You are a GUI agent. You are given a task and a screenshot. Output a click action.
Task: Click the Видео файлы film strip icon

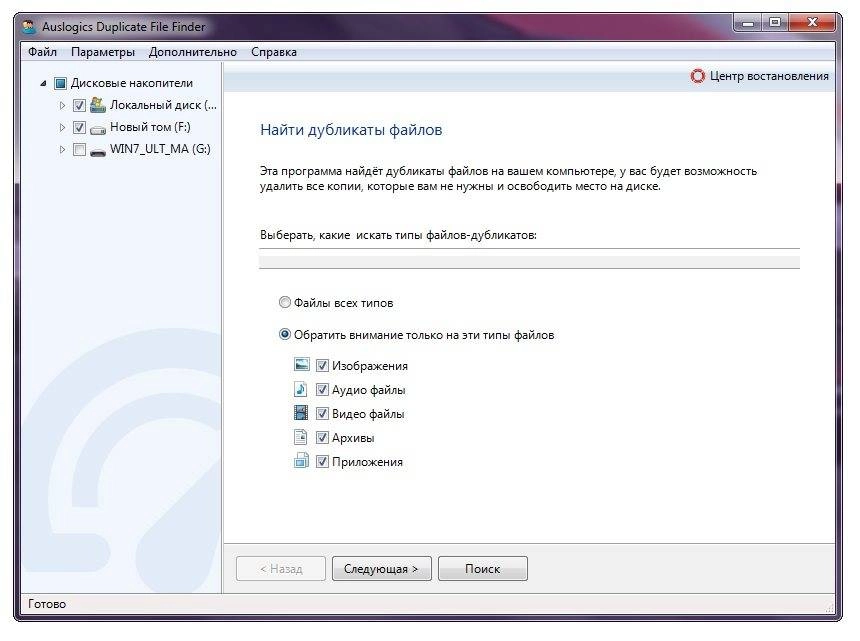[301, 413]
